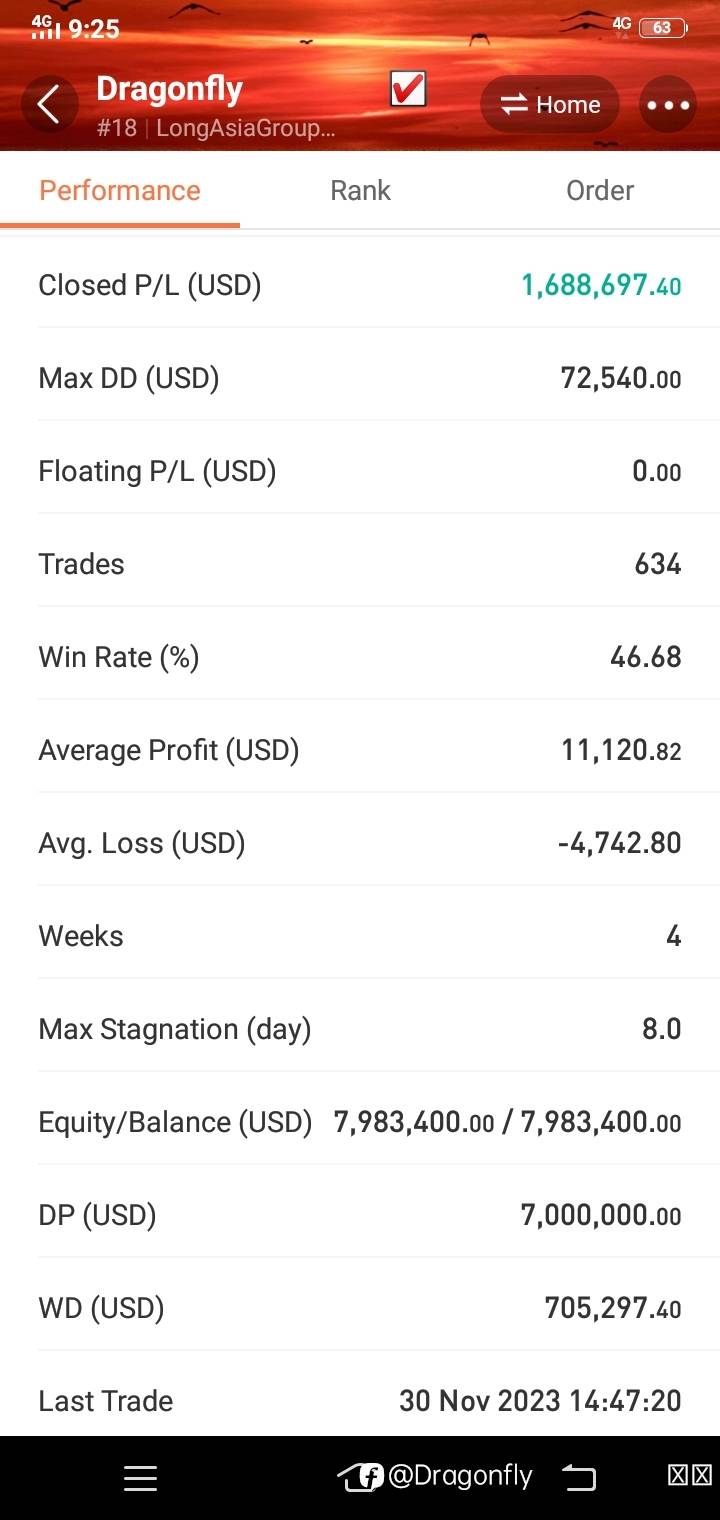Tap the Last Trade timestamp

pyautogui.click(x=540, y=1401)
